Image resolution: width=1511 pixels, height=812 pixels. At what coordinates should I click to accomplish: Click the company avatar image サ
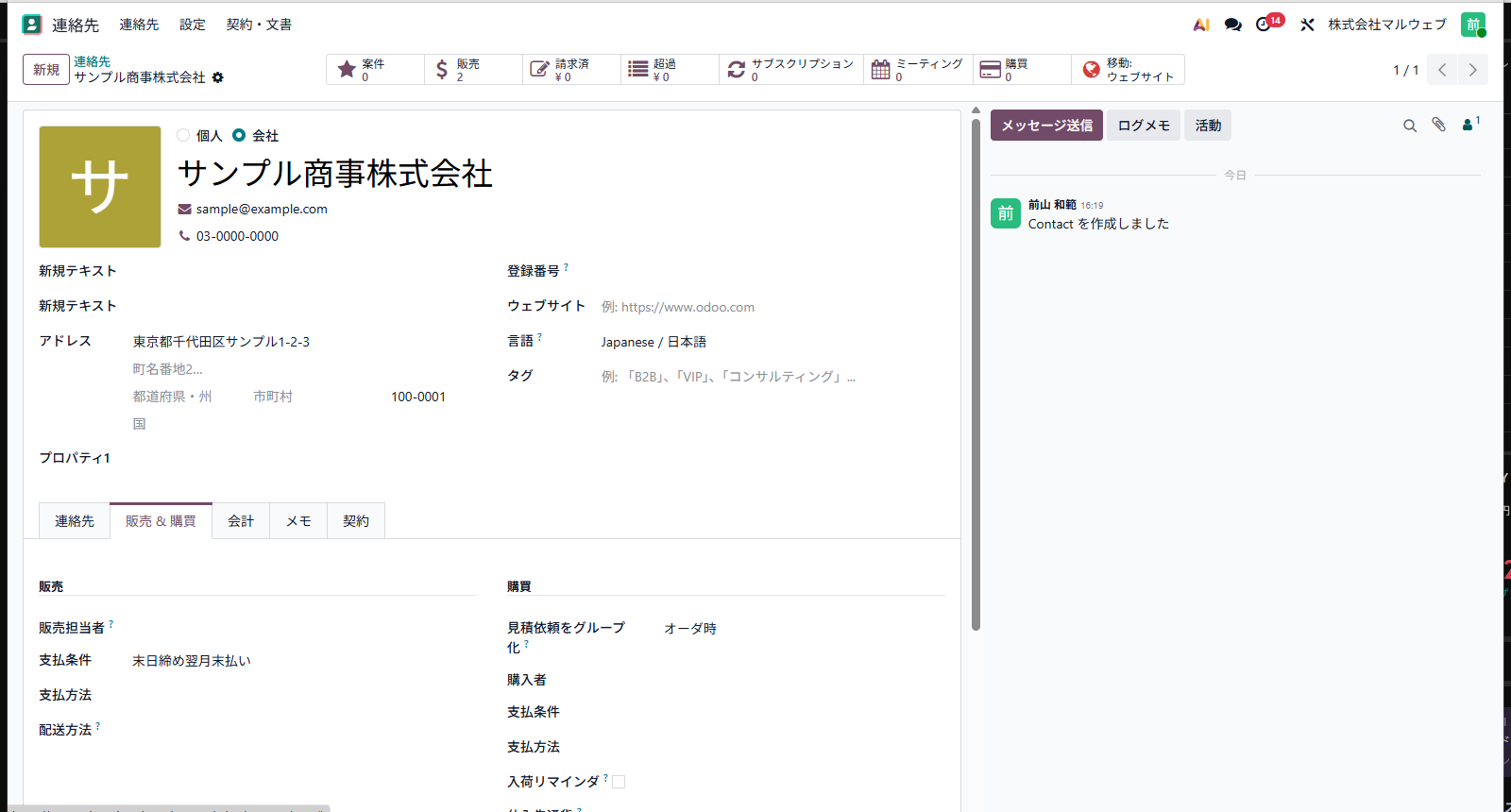point(100,187)
